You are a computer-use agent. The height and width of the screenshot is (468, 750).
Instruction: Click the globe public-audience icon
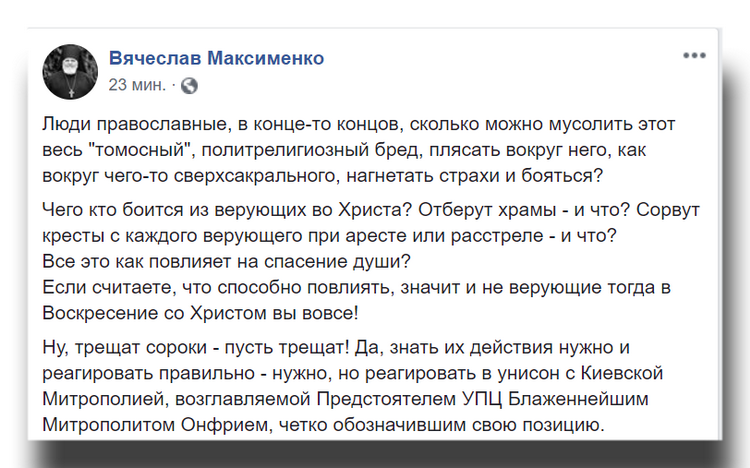coord(189,86)
